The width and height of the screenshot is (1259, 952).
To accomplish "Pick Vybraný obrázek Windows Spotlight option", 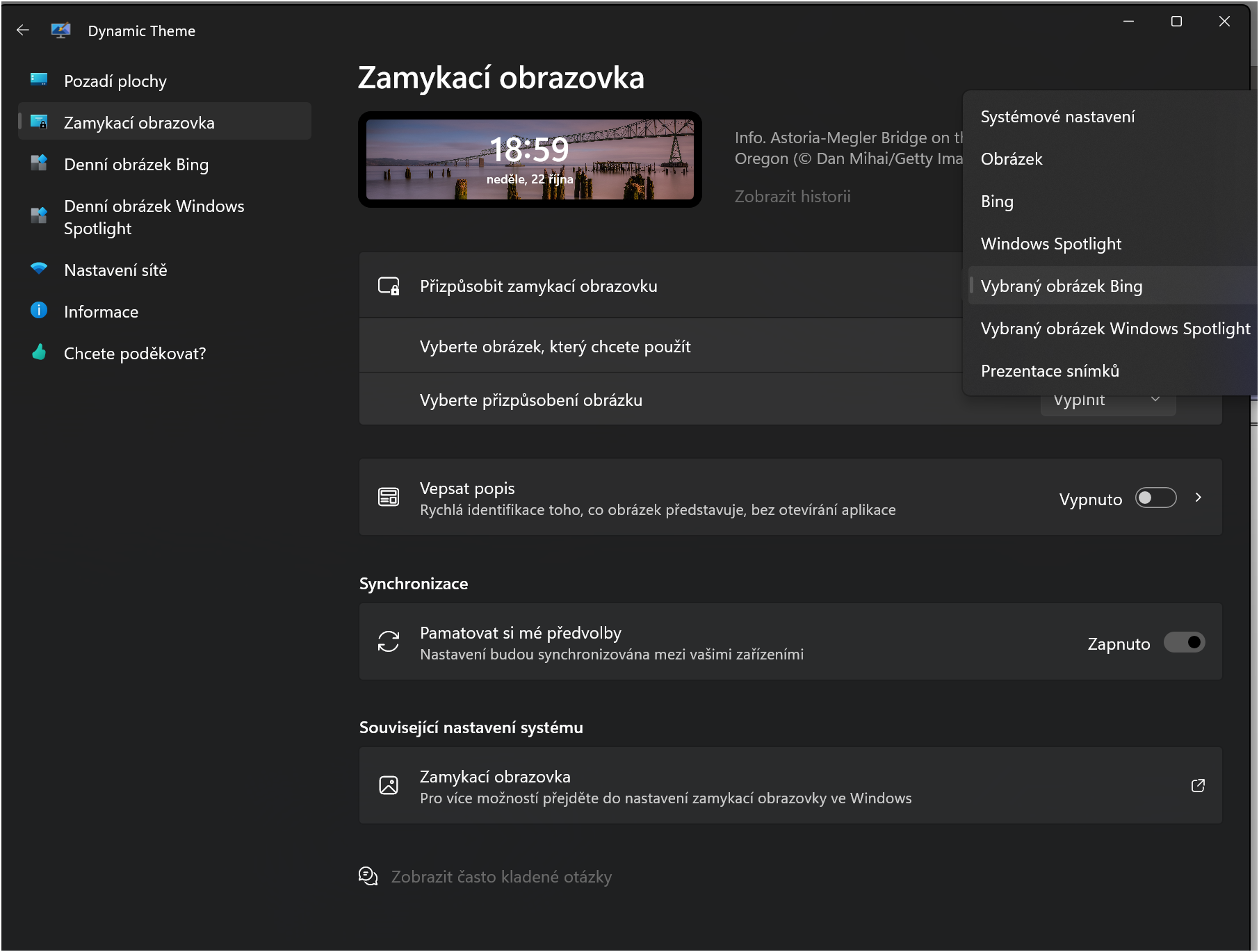I will pos(1114,329).
